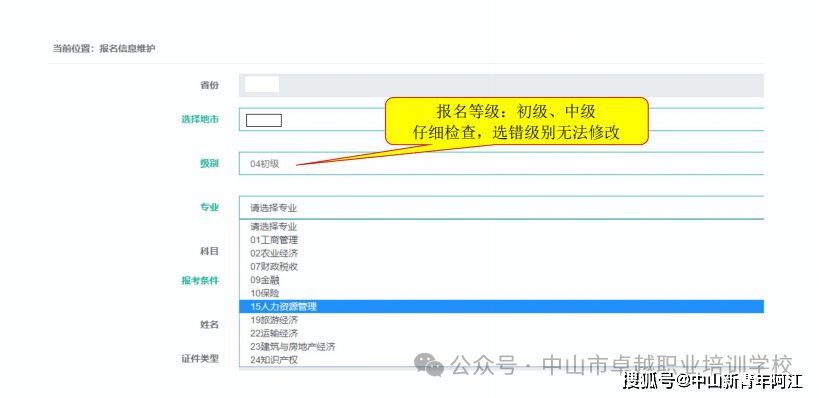Click the 省份 province field
819x398 pixels.
[x=501, y=85]
